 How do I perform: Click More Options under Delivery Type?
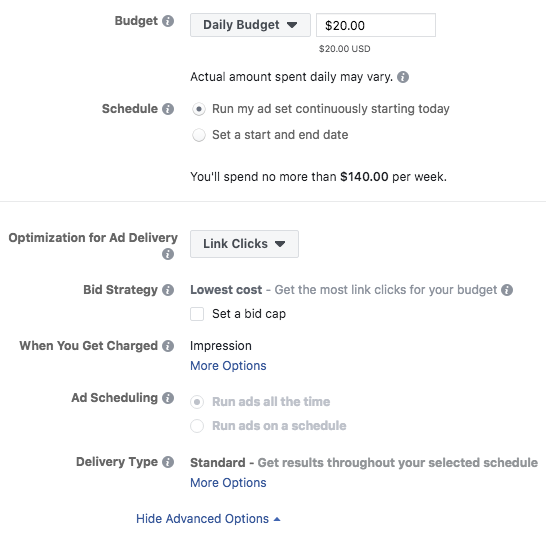pyautogui.click(x=228, y=483)
